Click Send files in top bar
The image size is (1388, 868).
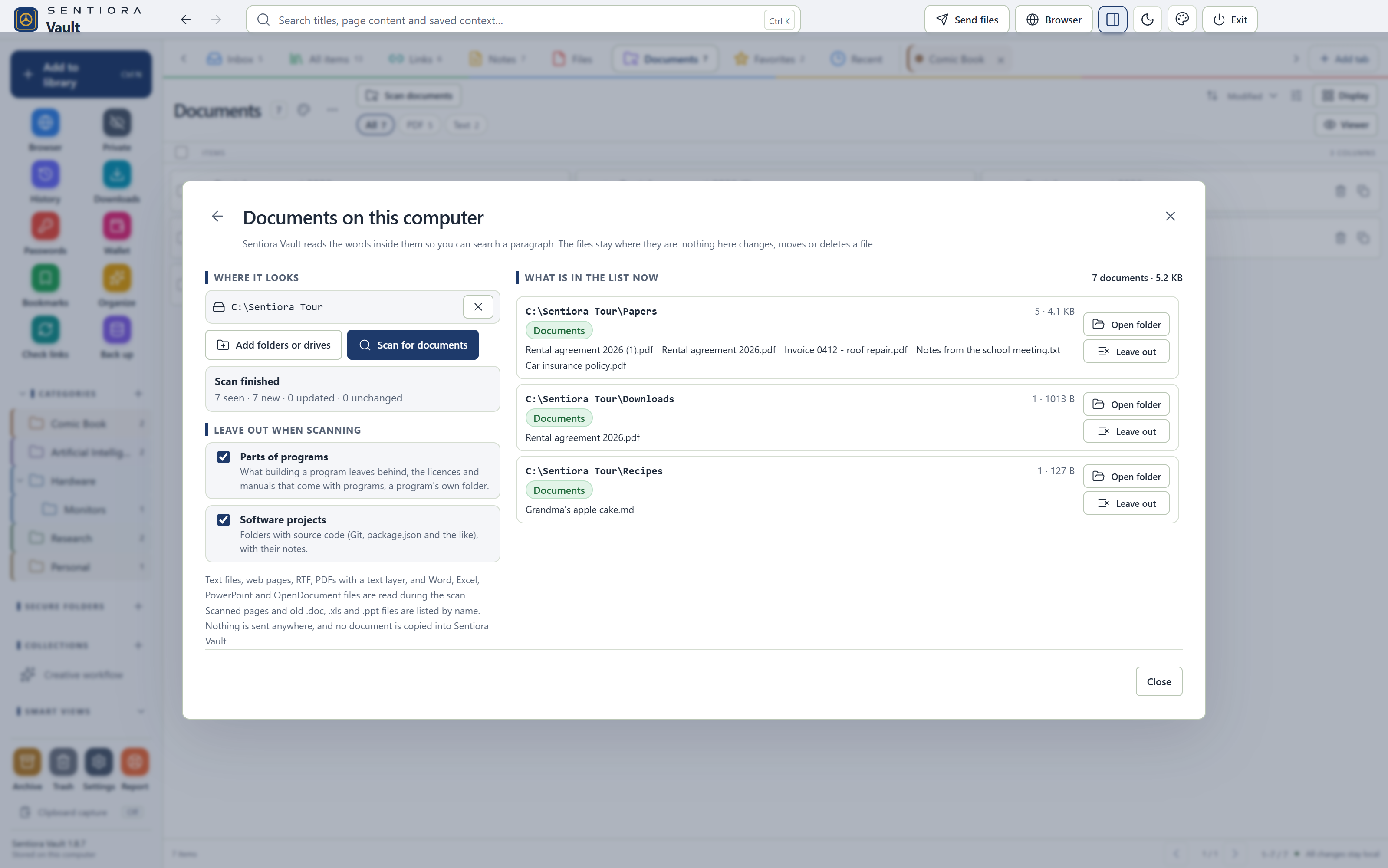pos(966,20)
